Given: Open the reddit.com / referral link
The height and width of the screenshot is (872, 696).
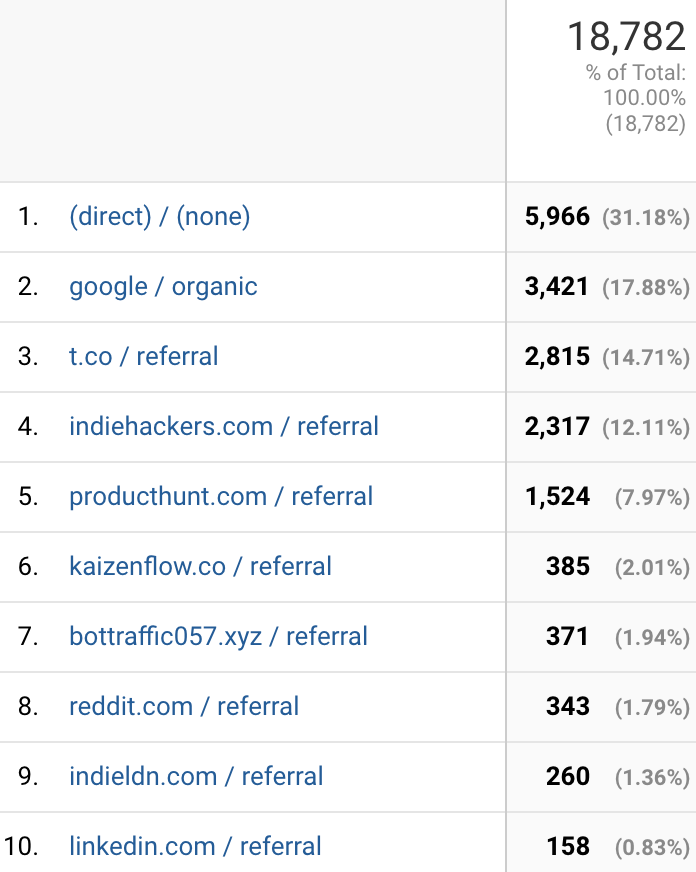Looking at the screenshot, I should point(184,707).
